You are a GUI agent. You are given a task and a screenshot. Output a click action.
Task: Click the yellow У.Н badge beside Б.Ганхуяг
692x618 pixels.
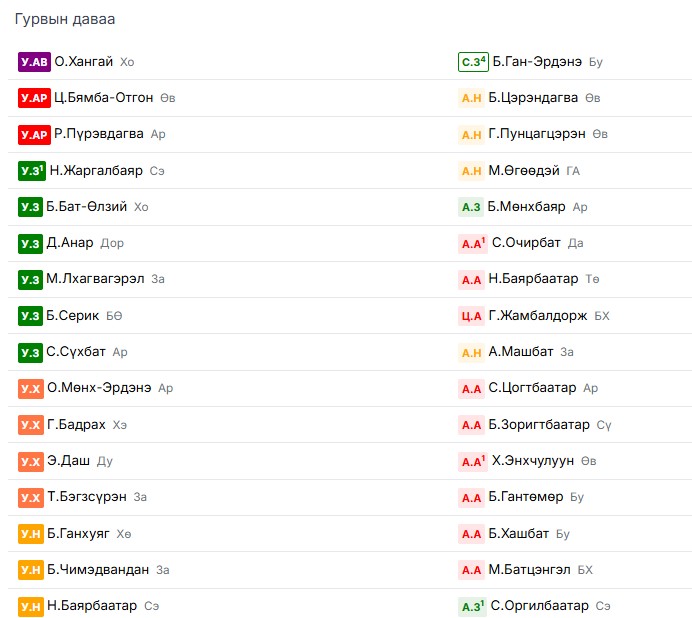pos(31,534)
